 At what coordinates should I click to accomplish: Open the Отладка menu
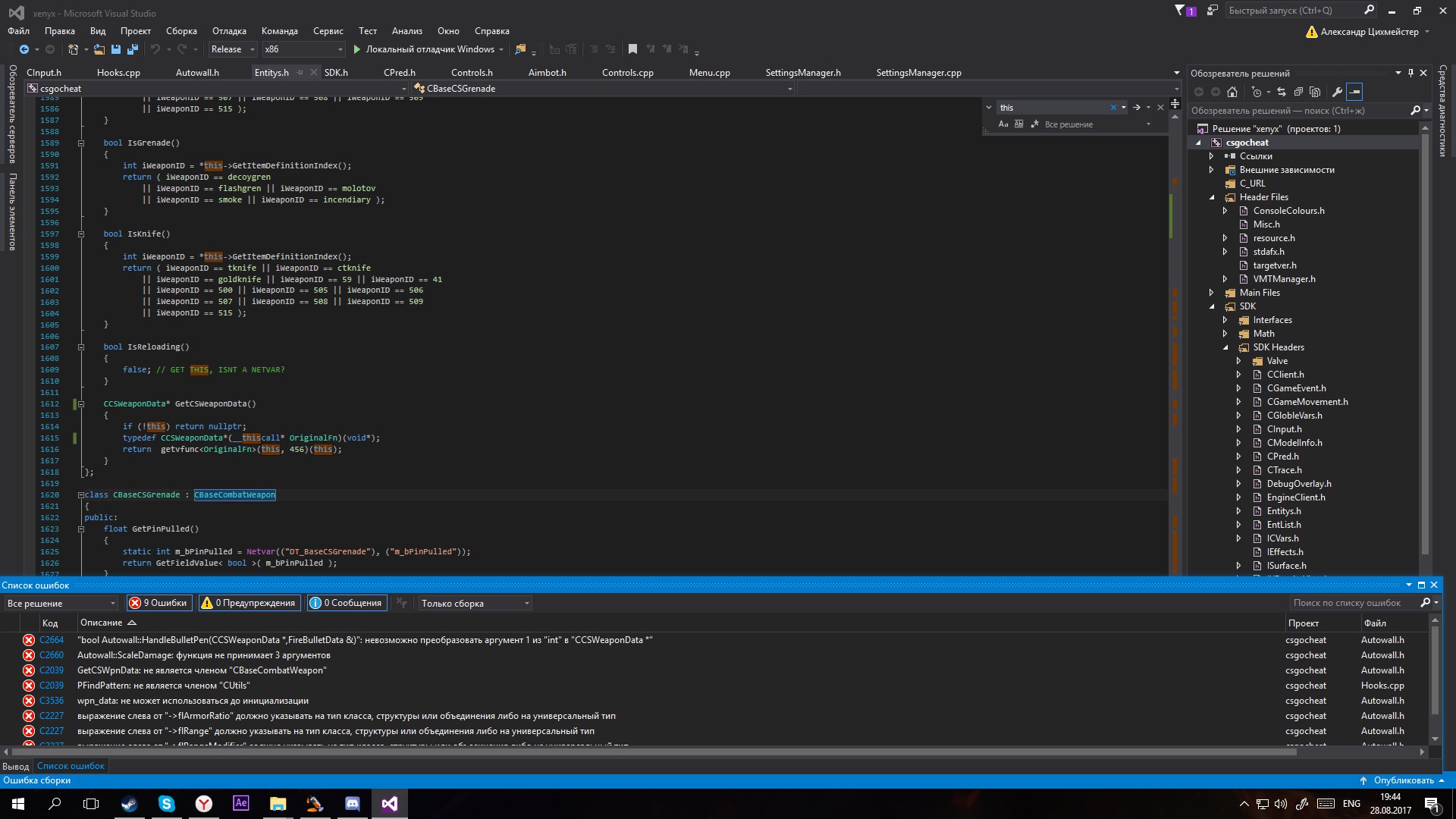(229, 31)
